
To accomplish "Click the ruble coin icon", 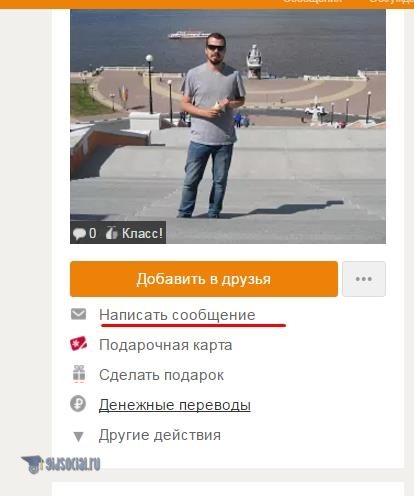I will [x=78, y=404].
